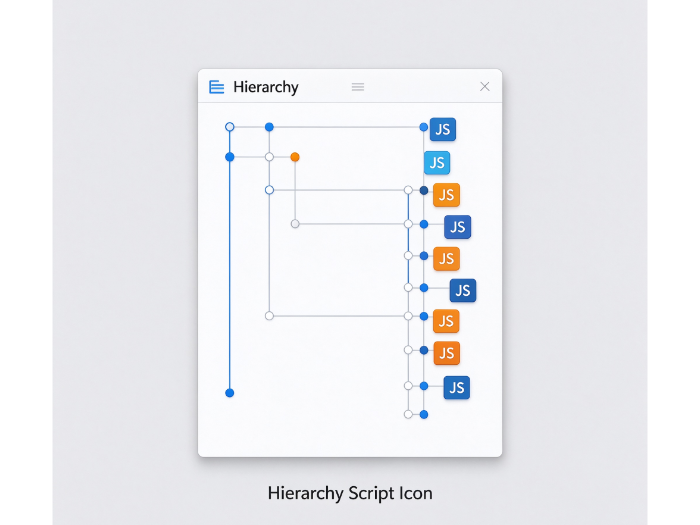Click the filled blue node on the leftmost line's second row

point(229,157)
